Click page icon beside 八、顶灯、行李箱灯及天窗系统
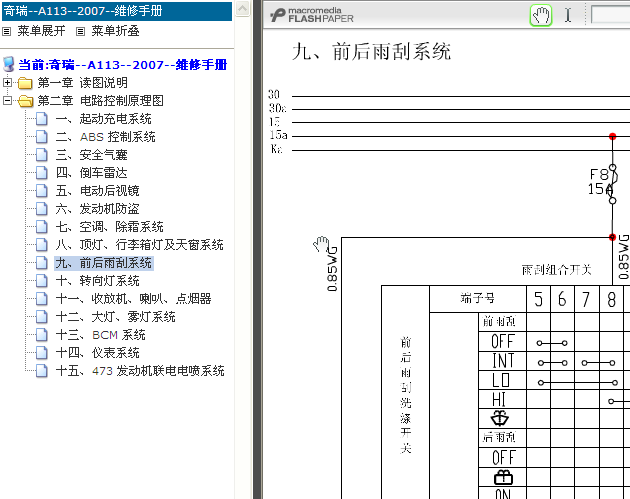630x499 pixels. 41,245
